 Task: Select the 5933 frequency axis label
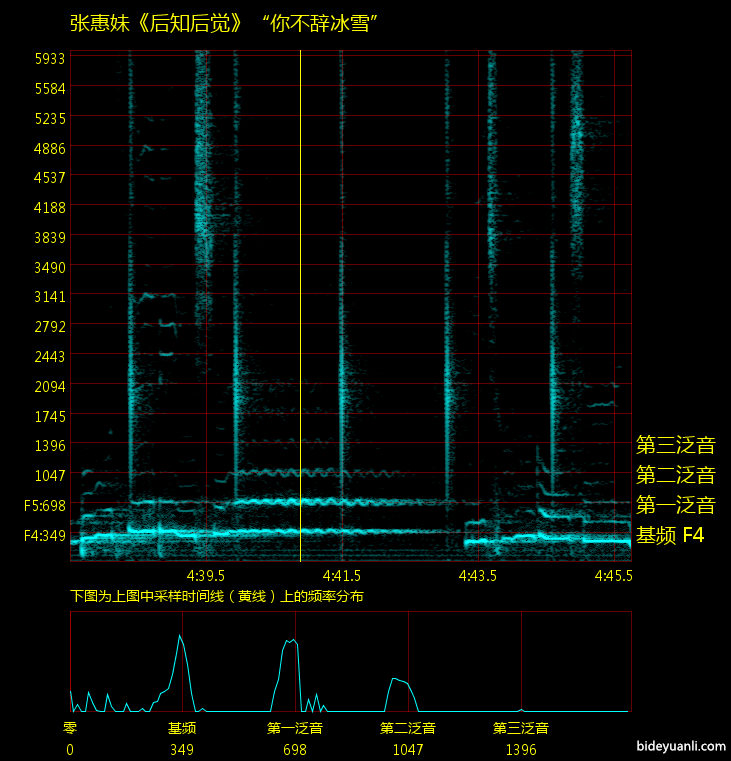pyautogui.click(x=50, y=59)
